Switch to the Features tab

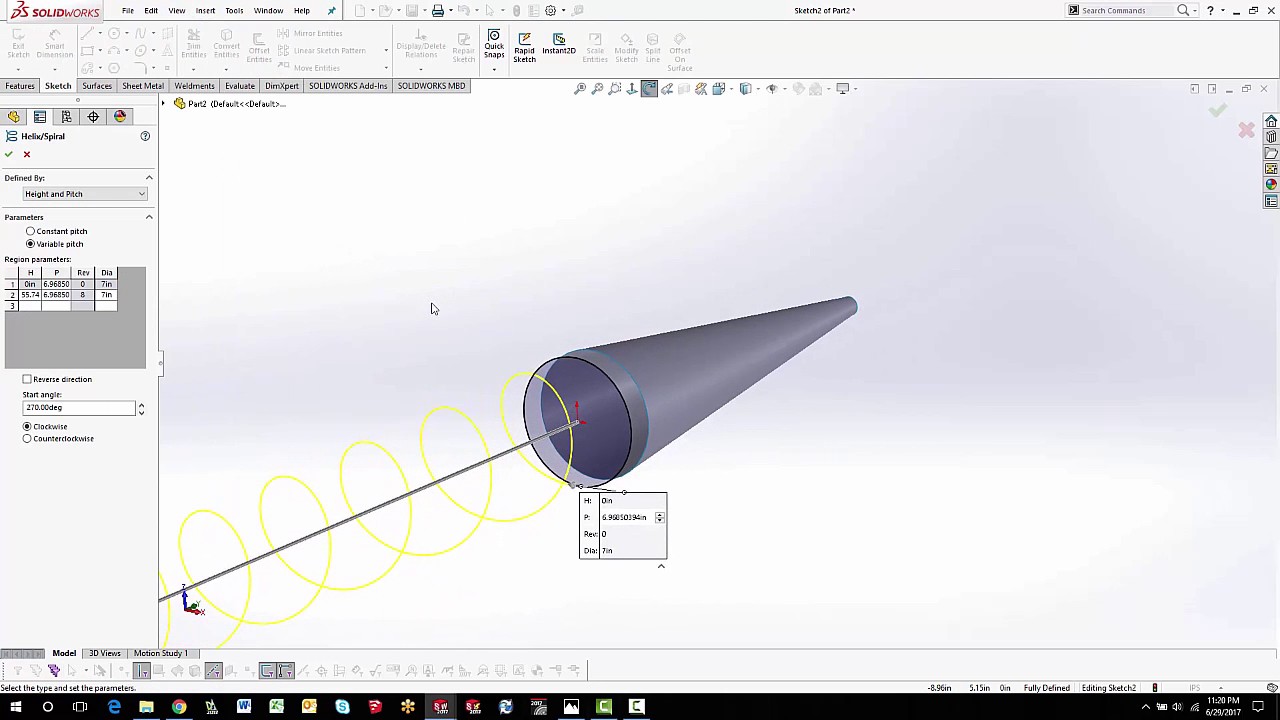click(20, 86)
